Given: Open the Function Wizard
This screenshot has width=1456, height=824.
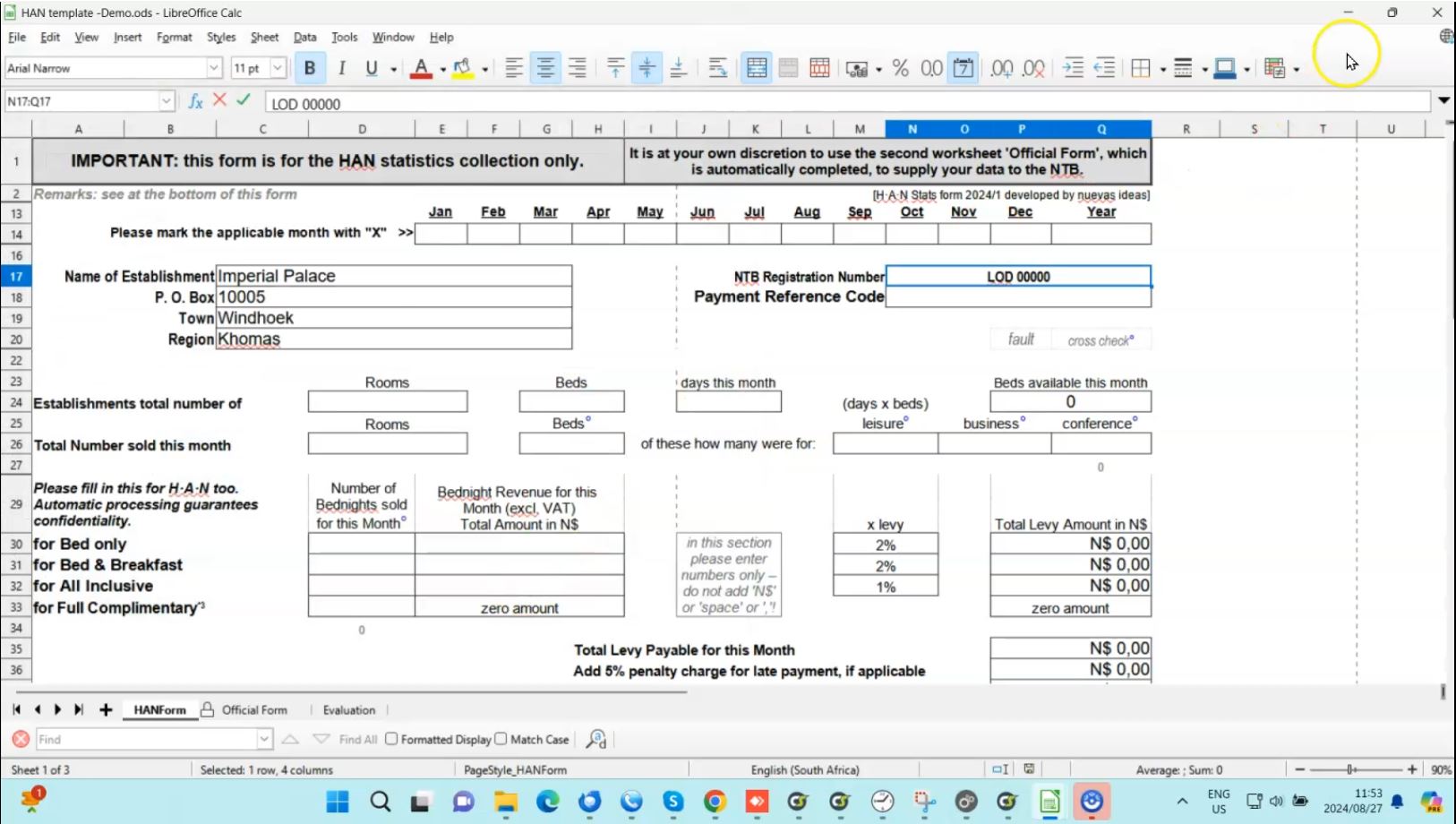Looking at the screenshot, I should point(196,101).
